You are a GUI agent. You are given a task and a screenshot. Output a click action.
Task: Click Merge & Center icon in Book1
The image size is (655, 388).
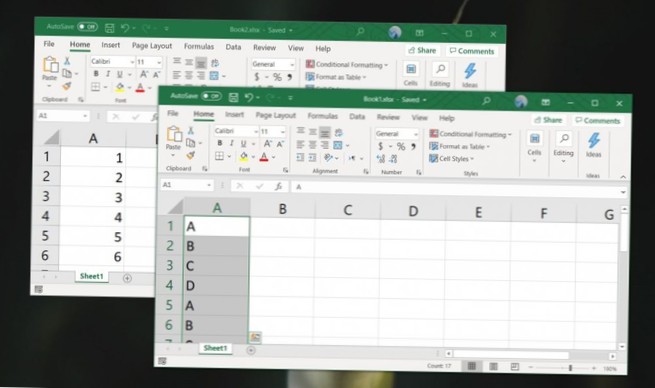[338, 145]
